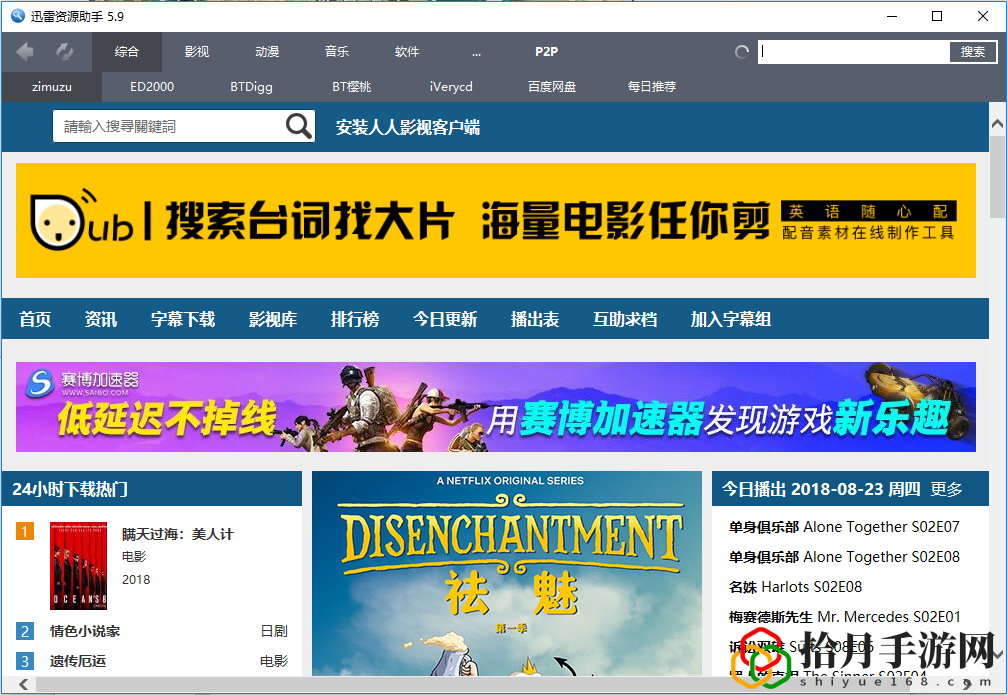The width and height of the screenshot is (1007, 695).
Task: Open the BT樱桃 source tab
Action: [351, 87]
